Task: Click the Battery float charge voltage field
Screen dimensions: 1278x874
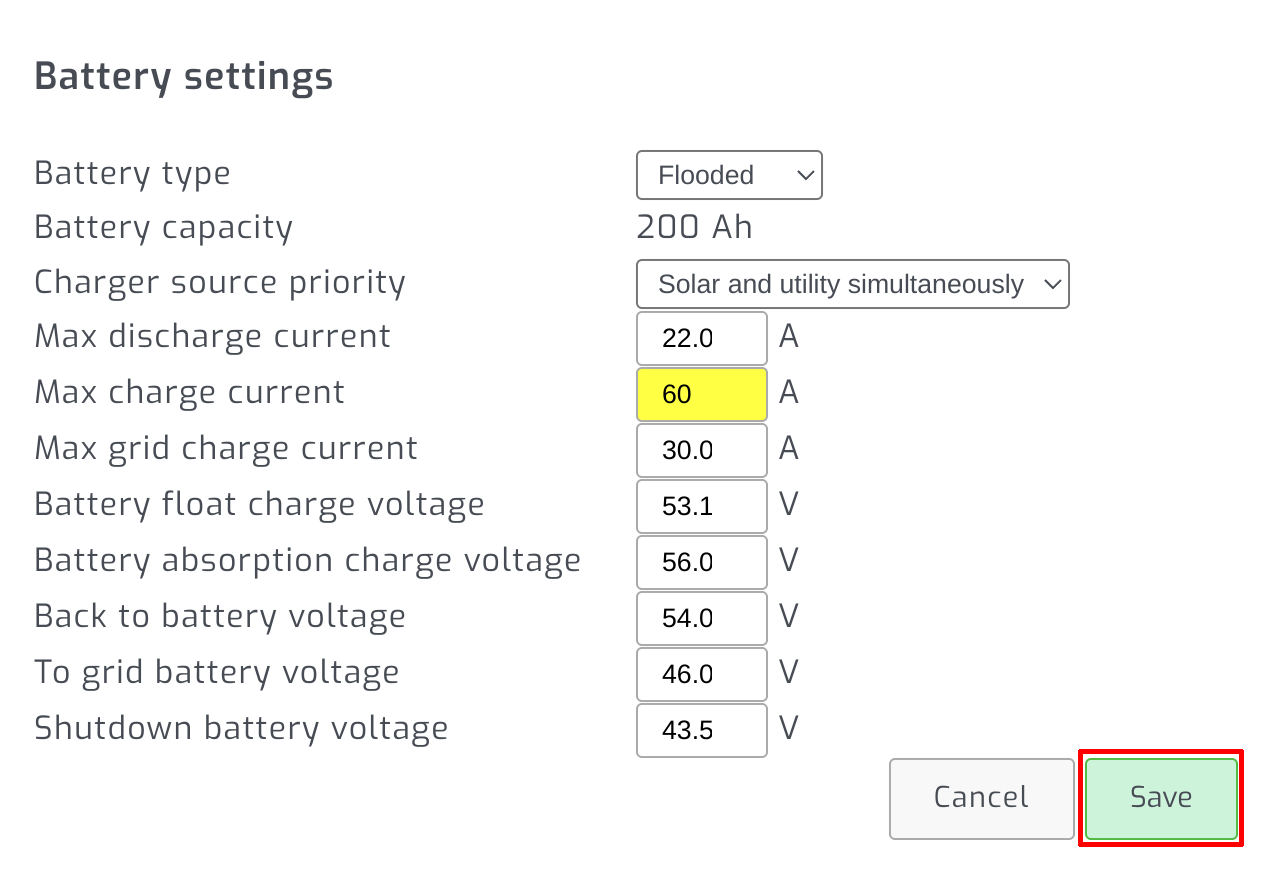Action: tap(701, 506)
